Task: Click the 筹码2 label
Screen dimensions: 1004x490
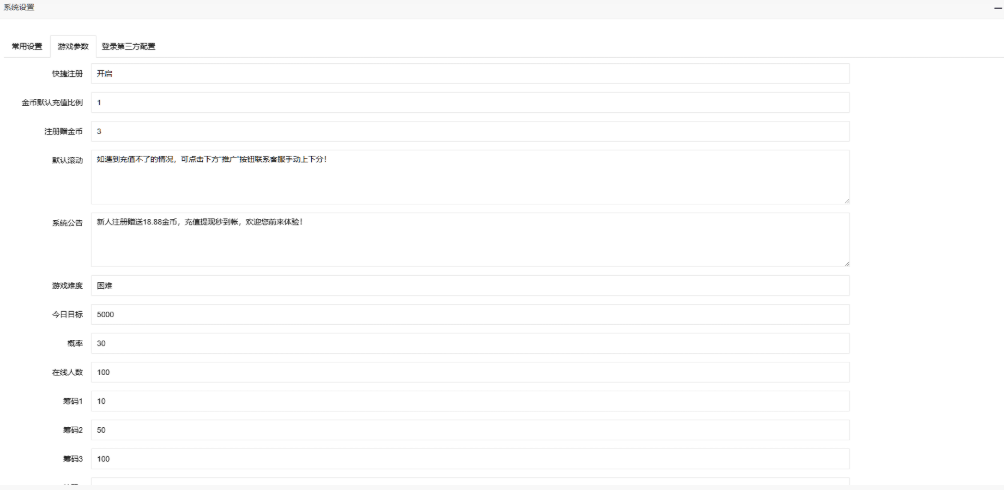Action: [x=73, y=430]
